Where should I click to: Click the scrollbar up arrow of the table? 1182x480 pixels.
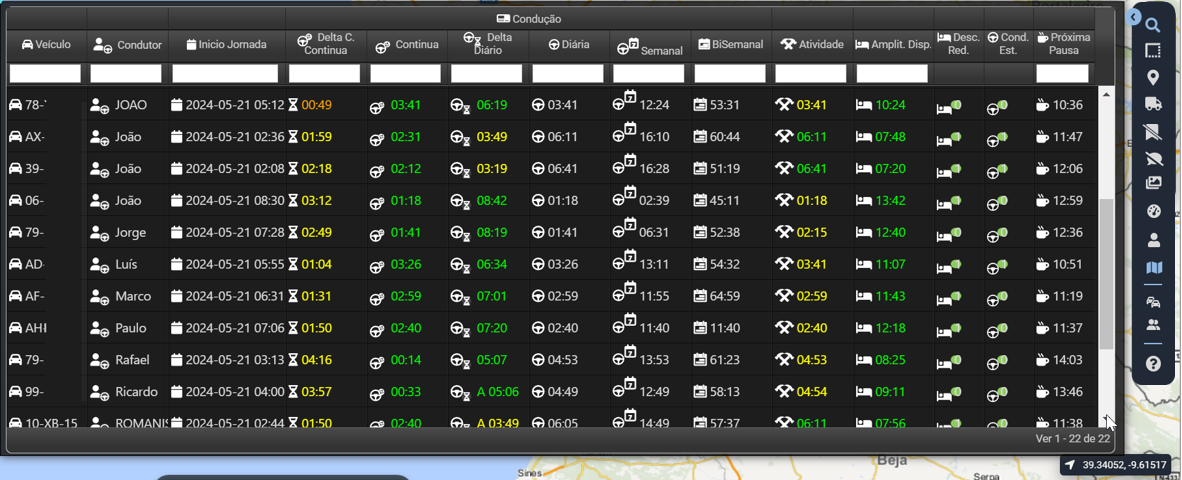pos(1106,93)
